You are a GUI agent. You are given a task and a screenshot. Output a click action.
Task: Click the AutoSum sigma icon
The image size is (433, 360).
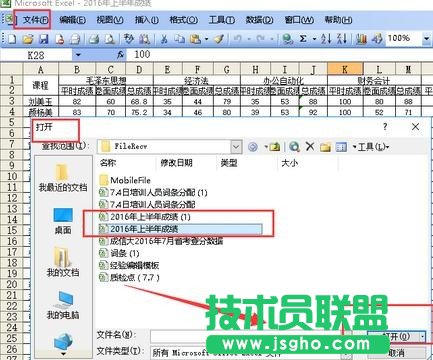click(x=303, y=39)
